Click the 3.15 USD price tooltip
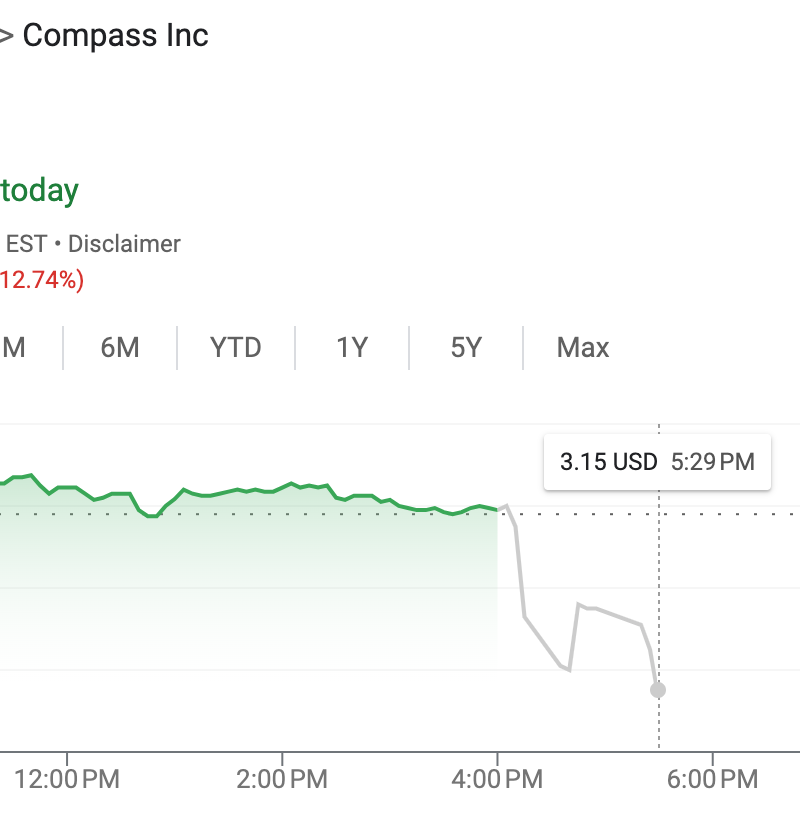This screenshot has height=830, width=800. [609, 462]
